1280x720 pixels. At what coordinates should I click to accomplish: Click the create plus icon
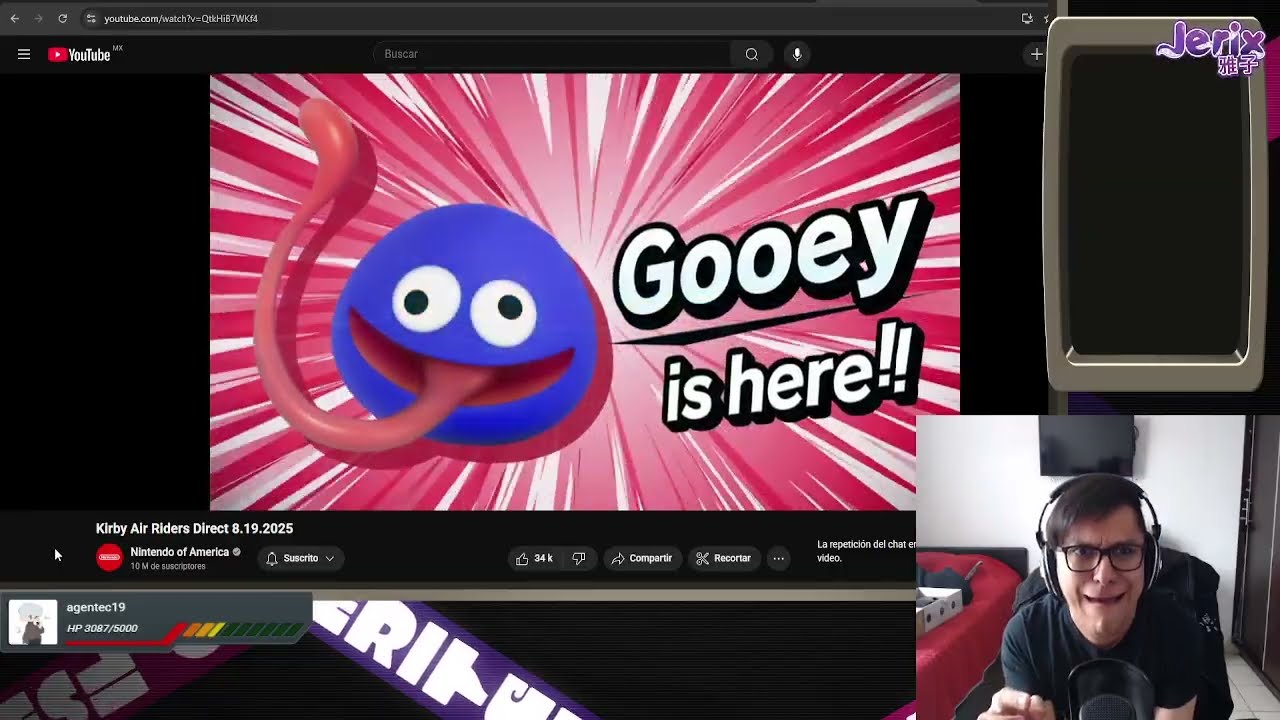pyautogui.click(x=1036, y=54)
